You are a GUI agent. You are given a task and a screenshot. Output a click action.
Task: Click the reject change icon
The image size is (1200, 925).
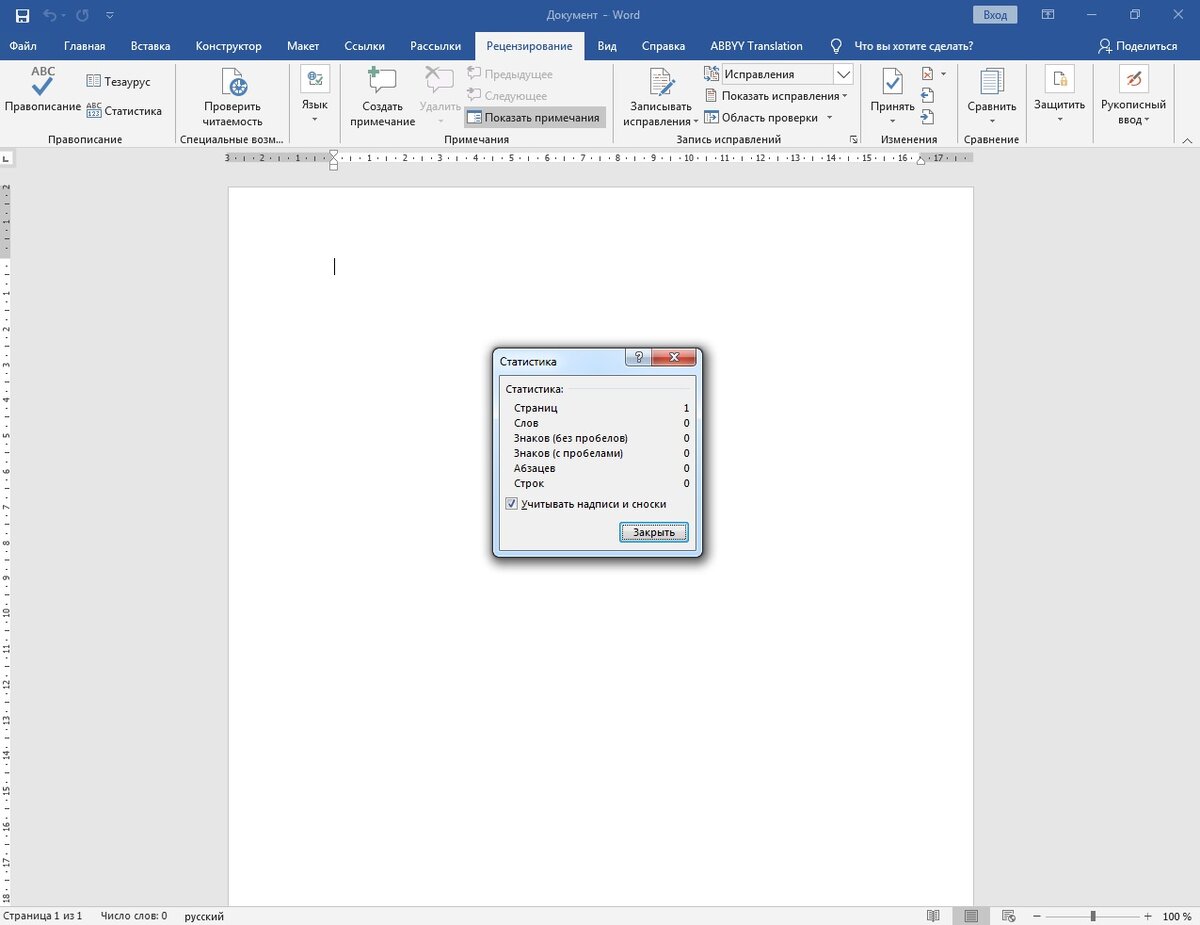click(x=927, y=74)
